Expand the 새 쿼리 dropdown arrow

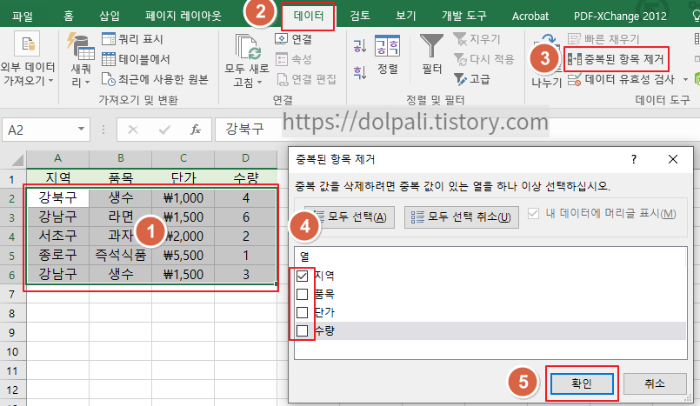pos(88,83)
